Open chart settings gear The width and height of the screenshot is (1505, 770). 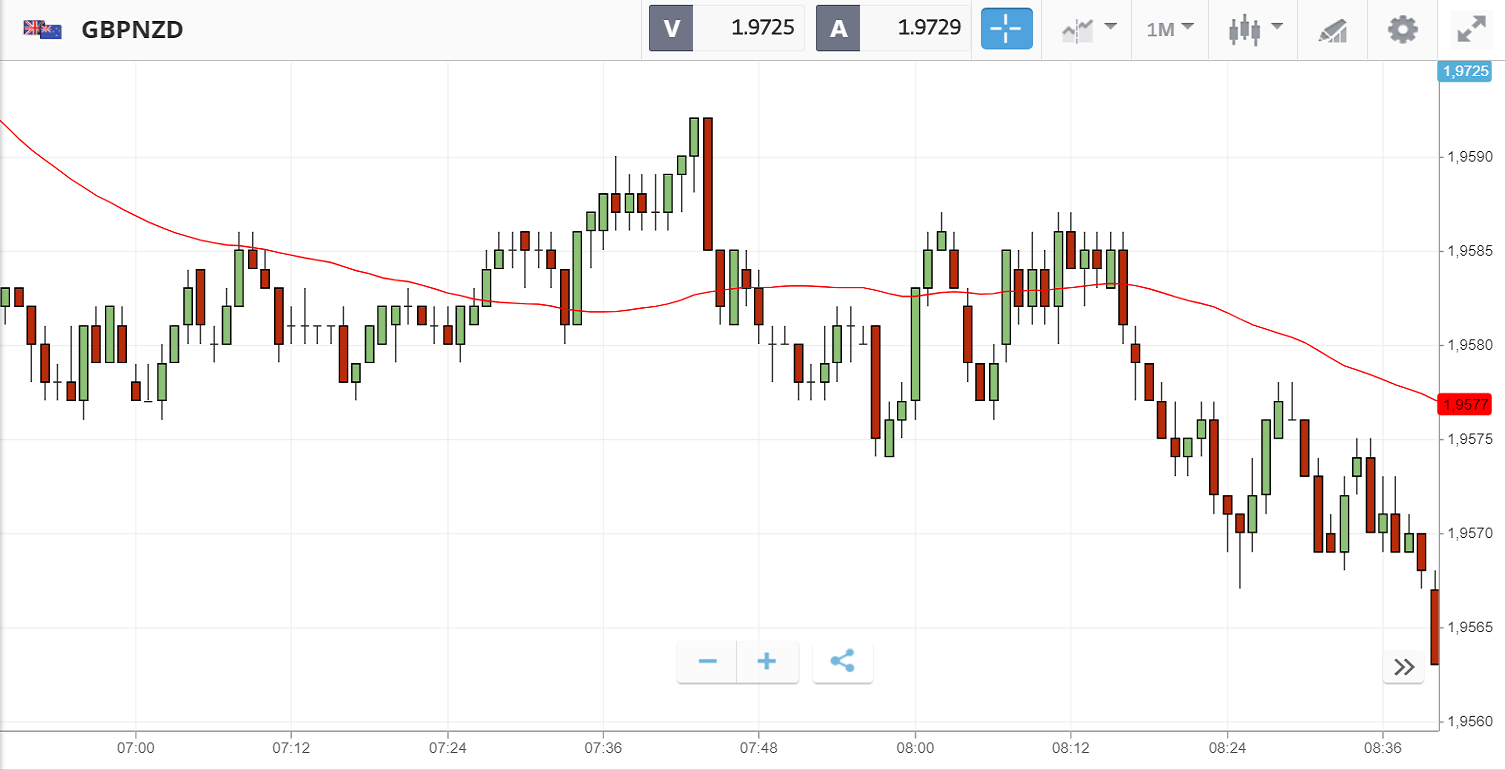point(1403,29)
